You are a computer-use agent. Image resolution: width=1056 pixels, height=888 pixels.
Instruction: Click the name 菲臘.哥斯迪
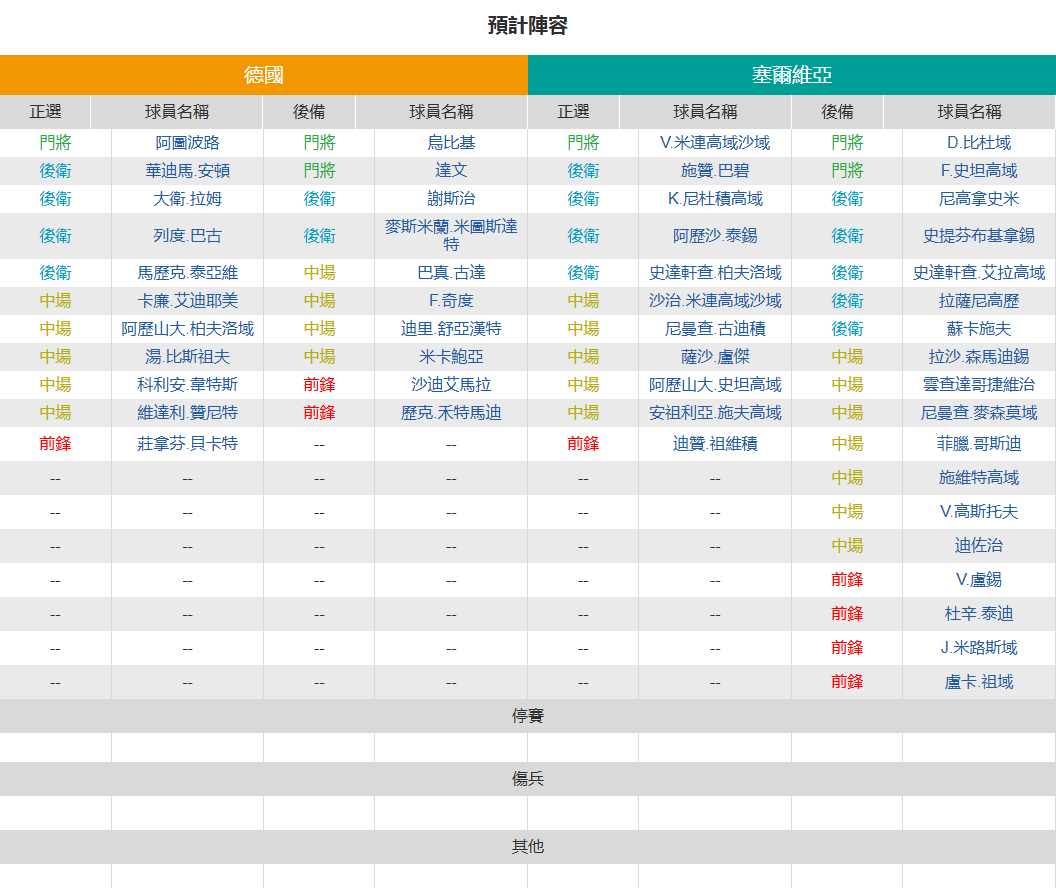(x=979, y=444)
